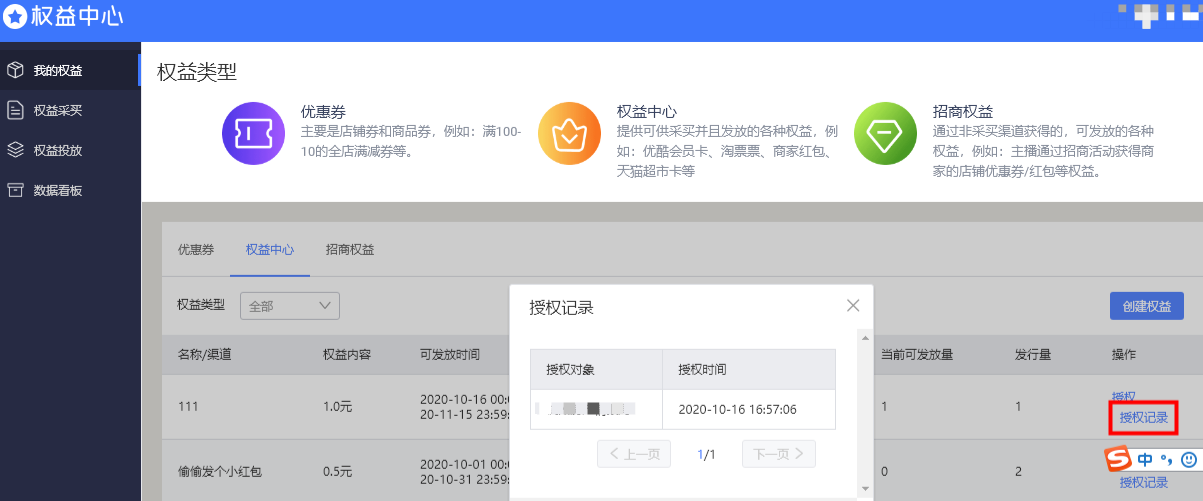Click 授权记录 link for 偷偷发个小红包
Image resolution: width=1203 pixels, height=501 pixels.
(1144, 482)
